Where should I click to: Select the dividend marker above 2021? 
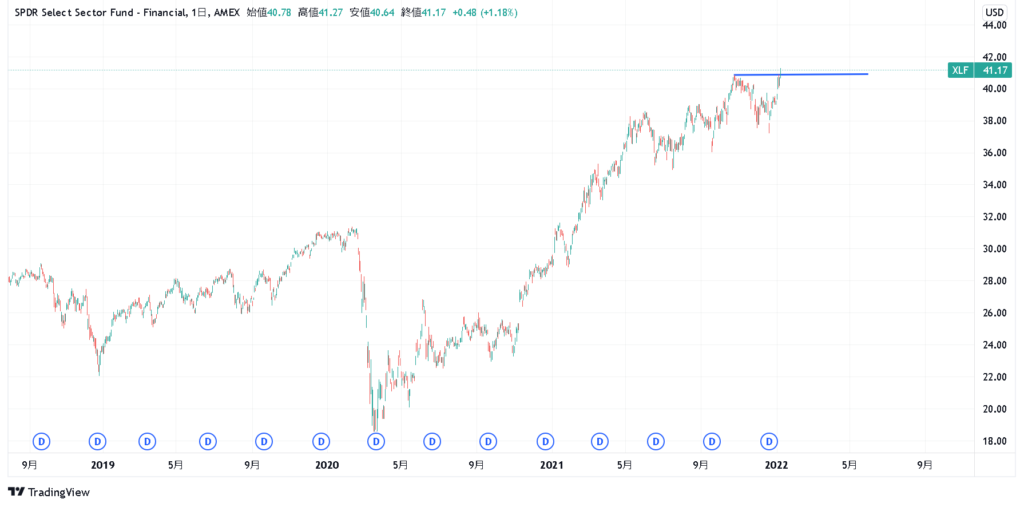click(546, 440)
